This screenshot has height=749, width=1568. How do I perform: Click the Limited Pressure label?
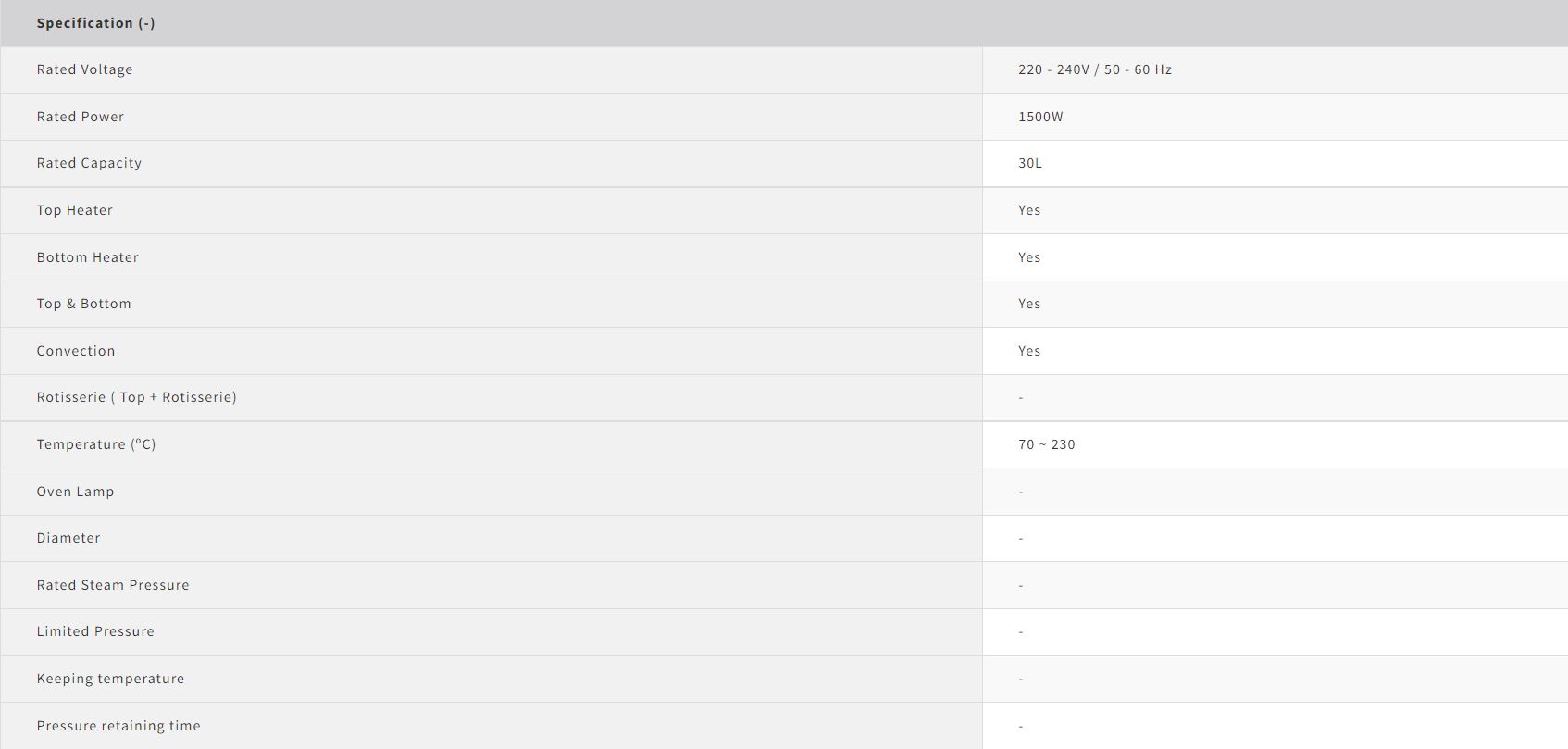(x=95, y=631)
